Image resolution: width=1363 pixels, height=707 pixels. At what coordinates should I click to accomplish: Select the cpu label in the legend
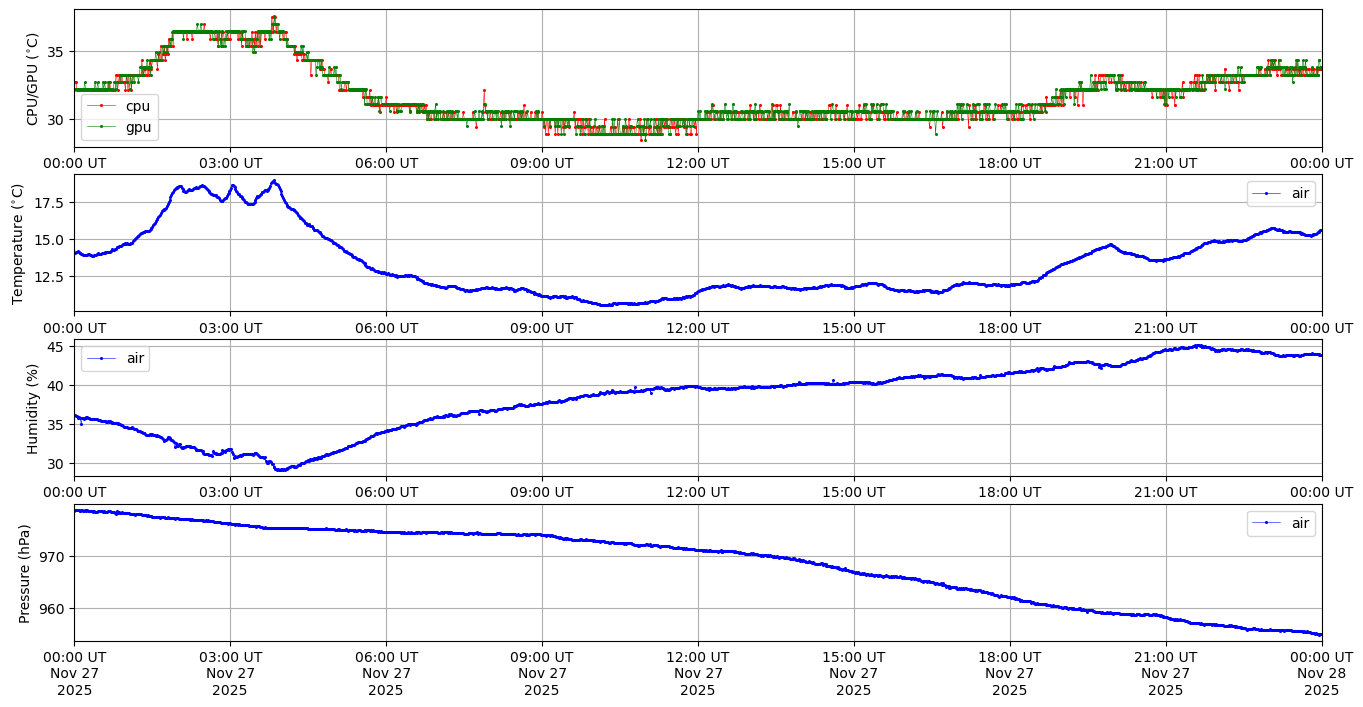138,106
